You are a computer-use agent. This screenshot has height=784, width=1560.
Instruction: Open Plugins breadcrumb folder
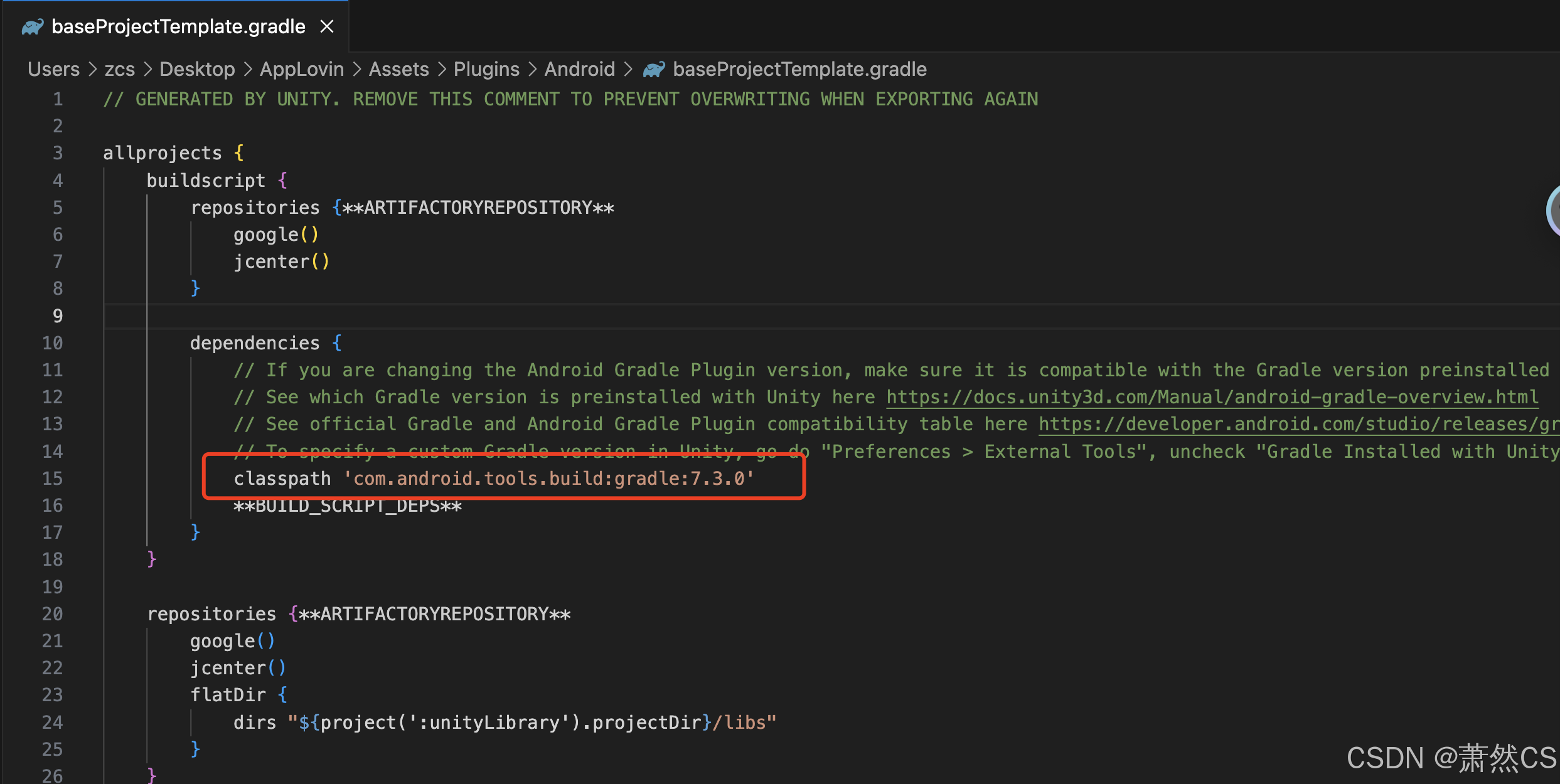(486, 69)
